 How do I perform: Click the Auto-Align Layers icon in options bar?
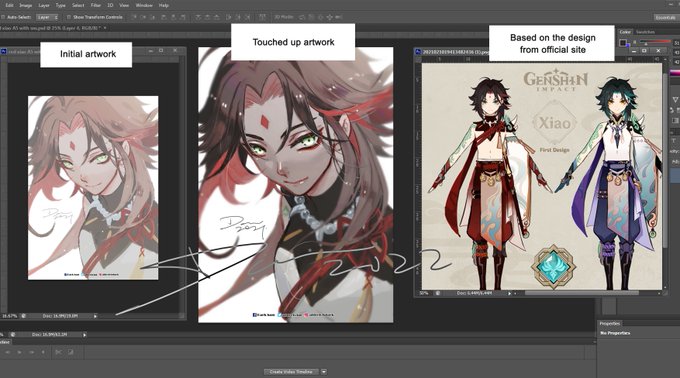(262, 17)
